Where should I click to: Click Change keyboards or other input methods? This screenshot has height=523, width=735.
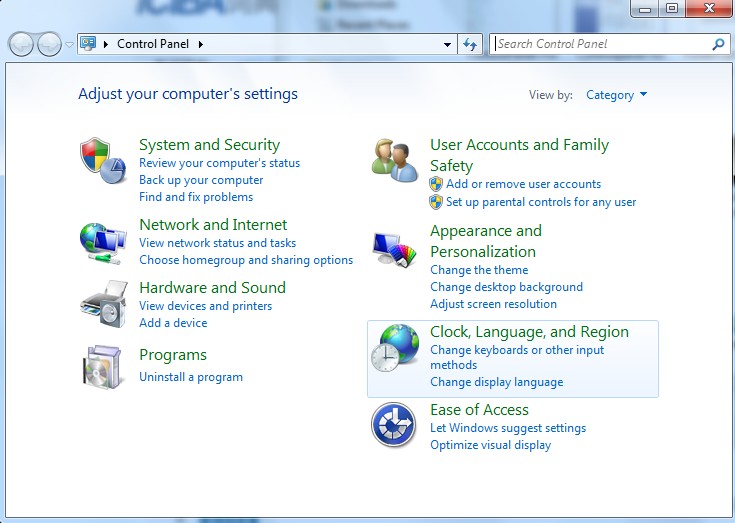click(517, 357)
